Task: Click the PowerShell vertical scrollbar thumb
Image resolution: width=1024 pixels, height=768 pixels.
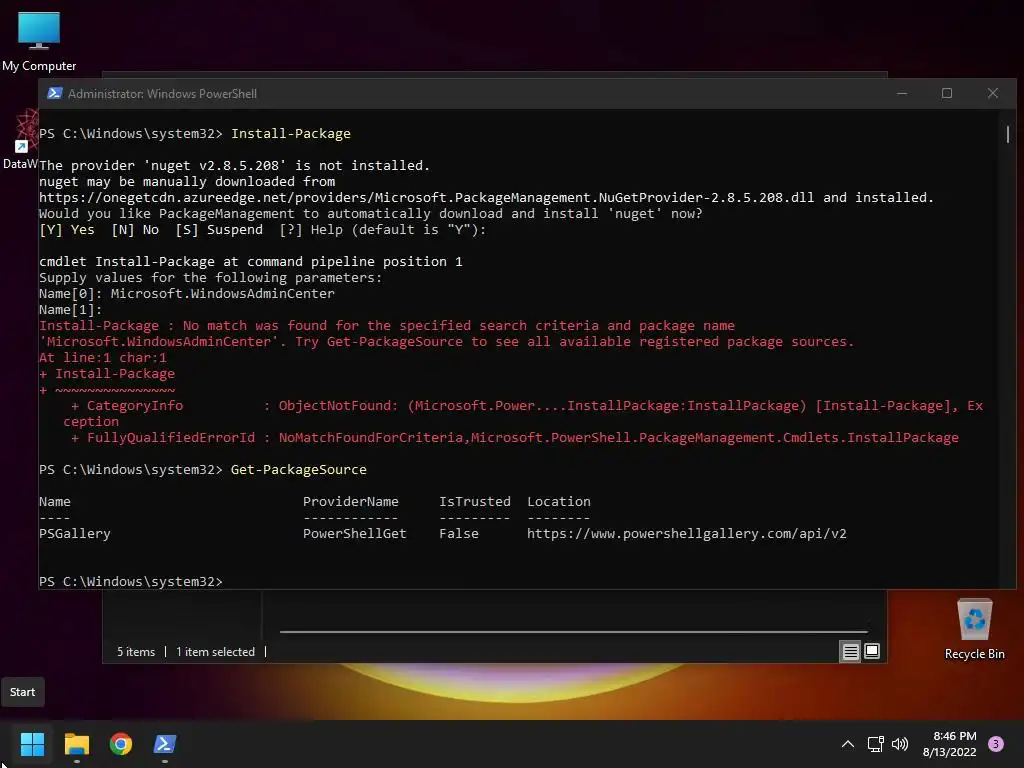Action: (x=1008, y=135)
